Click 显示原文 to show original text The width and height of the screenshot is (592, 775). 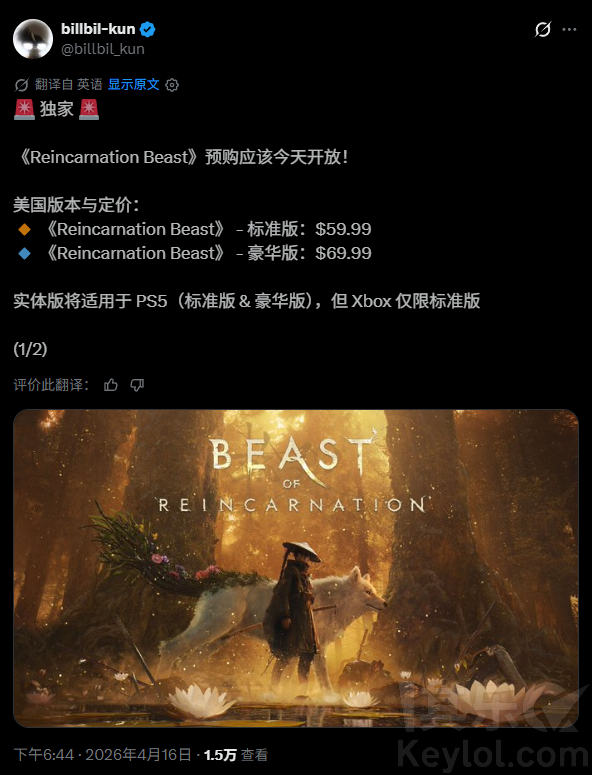tap(133, 85)
